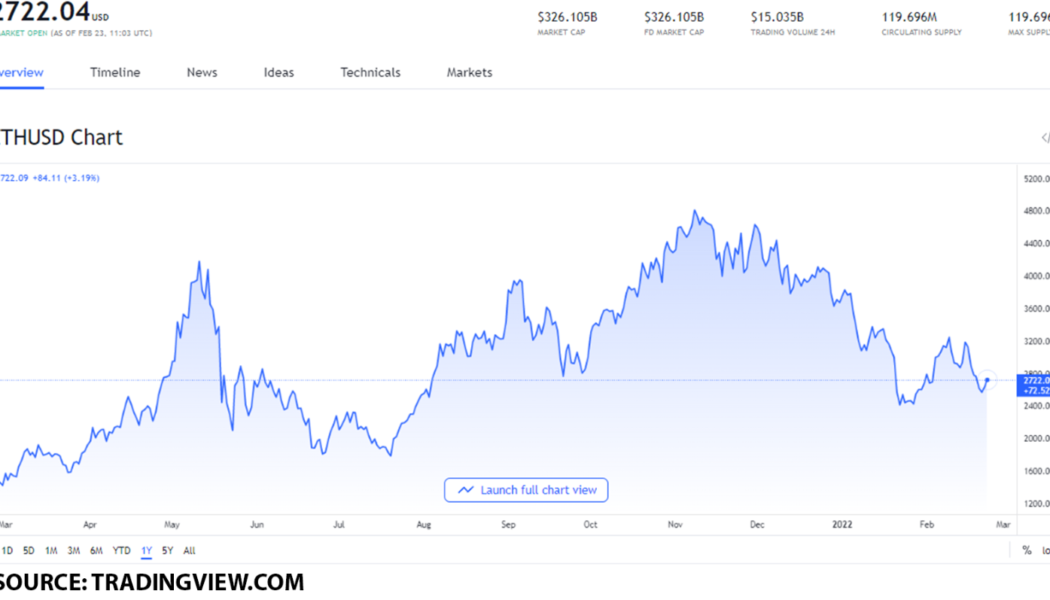1050x600 pixels.
Task: Click the chart icon in Launch full chart view
Action: coord(465,490)
